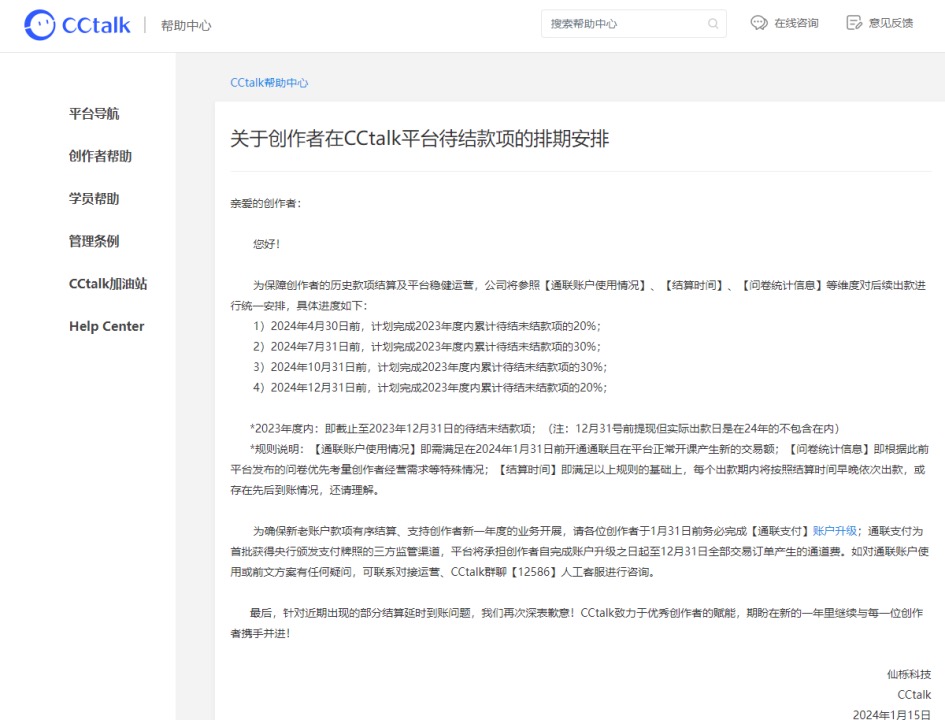Click the closing paragraph starting 最后，针对近期

point(577,623)
